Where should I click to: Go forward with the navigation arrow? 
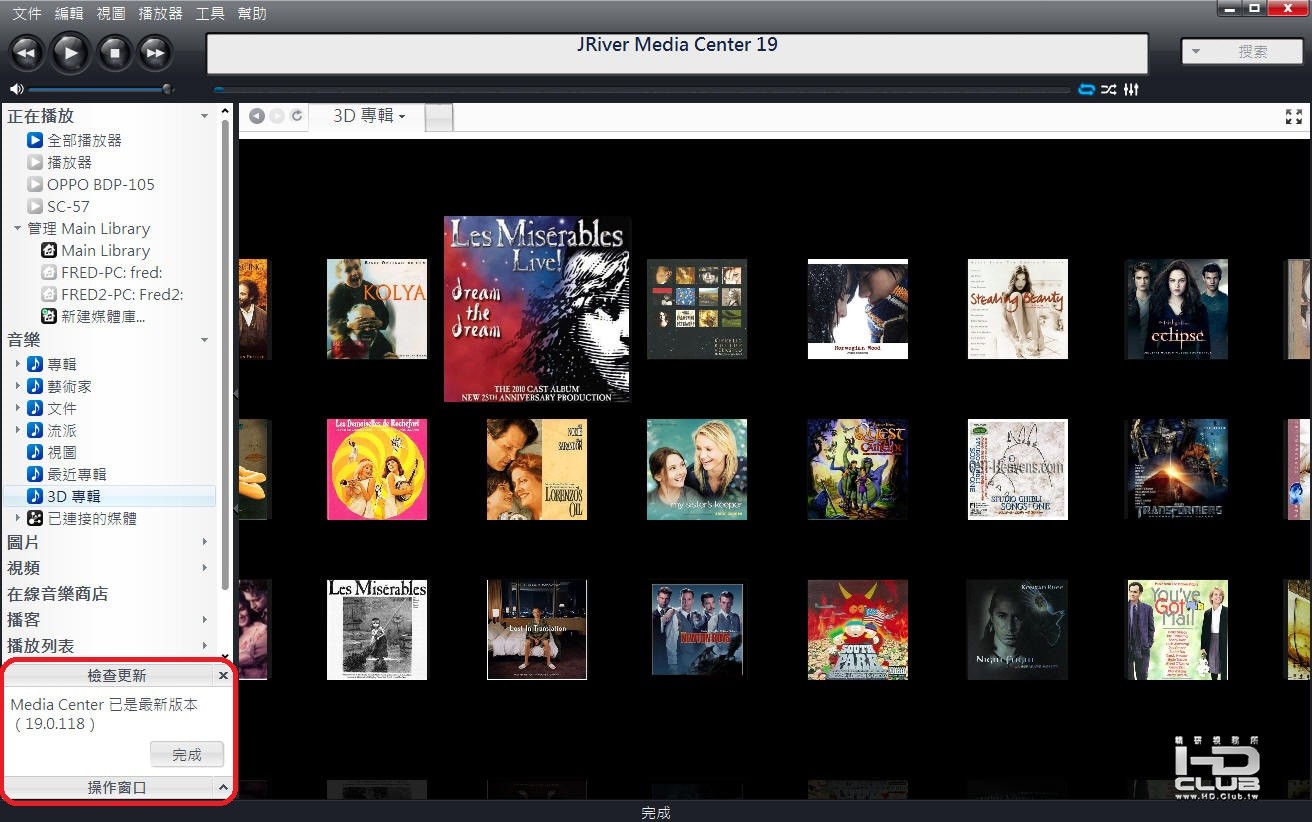point(277,116)
